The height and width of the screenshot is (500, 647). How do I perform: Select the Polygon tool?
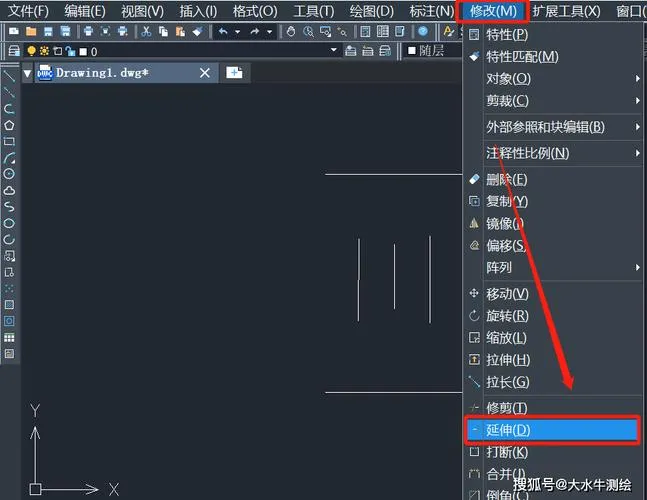(9, 125)
